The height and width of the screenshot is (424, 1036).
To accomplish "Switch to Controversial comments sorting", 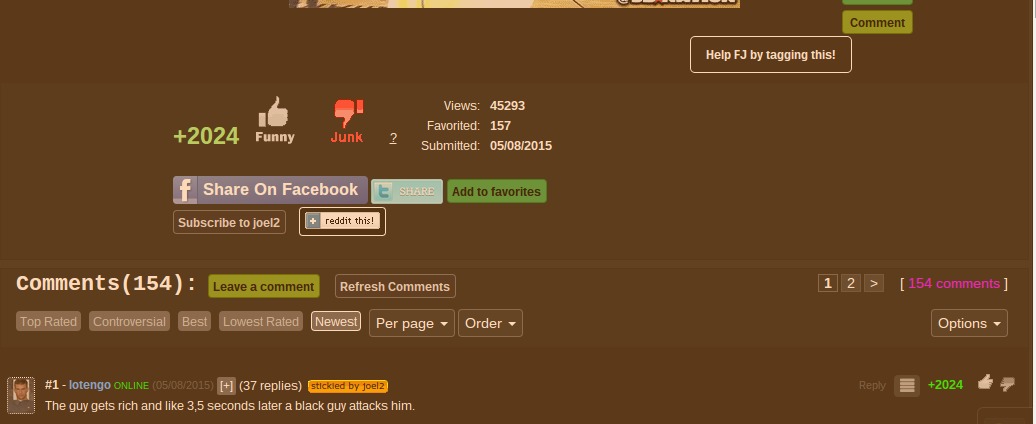I will pos(129,321).
